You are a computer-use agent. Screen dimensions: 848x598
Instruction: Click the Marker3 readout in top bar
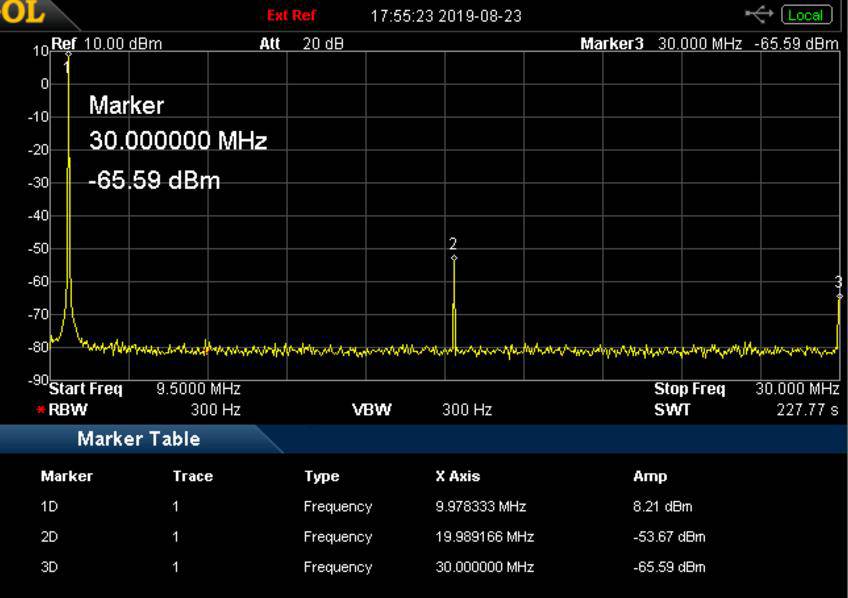pos(708,44)
